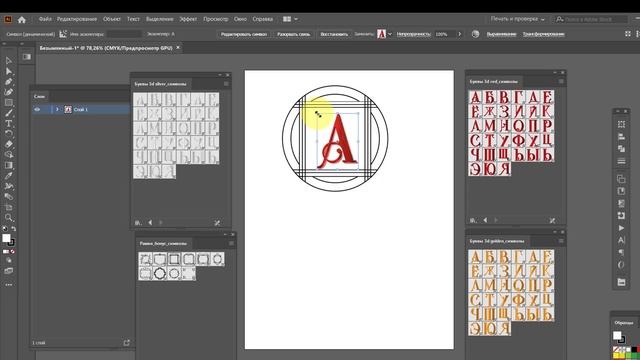
Task: Select the Eraser tool
Action: pos(9,144)
